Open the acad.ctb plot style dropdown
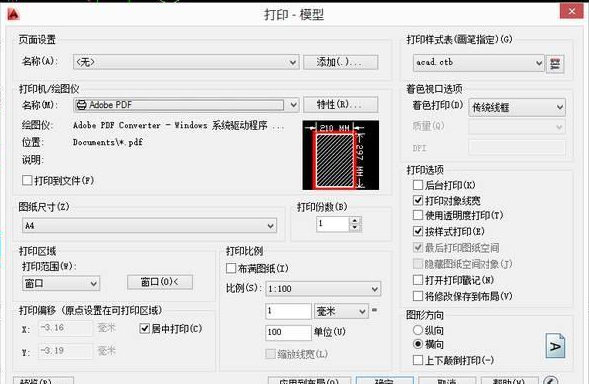 click(478, 63)
